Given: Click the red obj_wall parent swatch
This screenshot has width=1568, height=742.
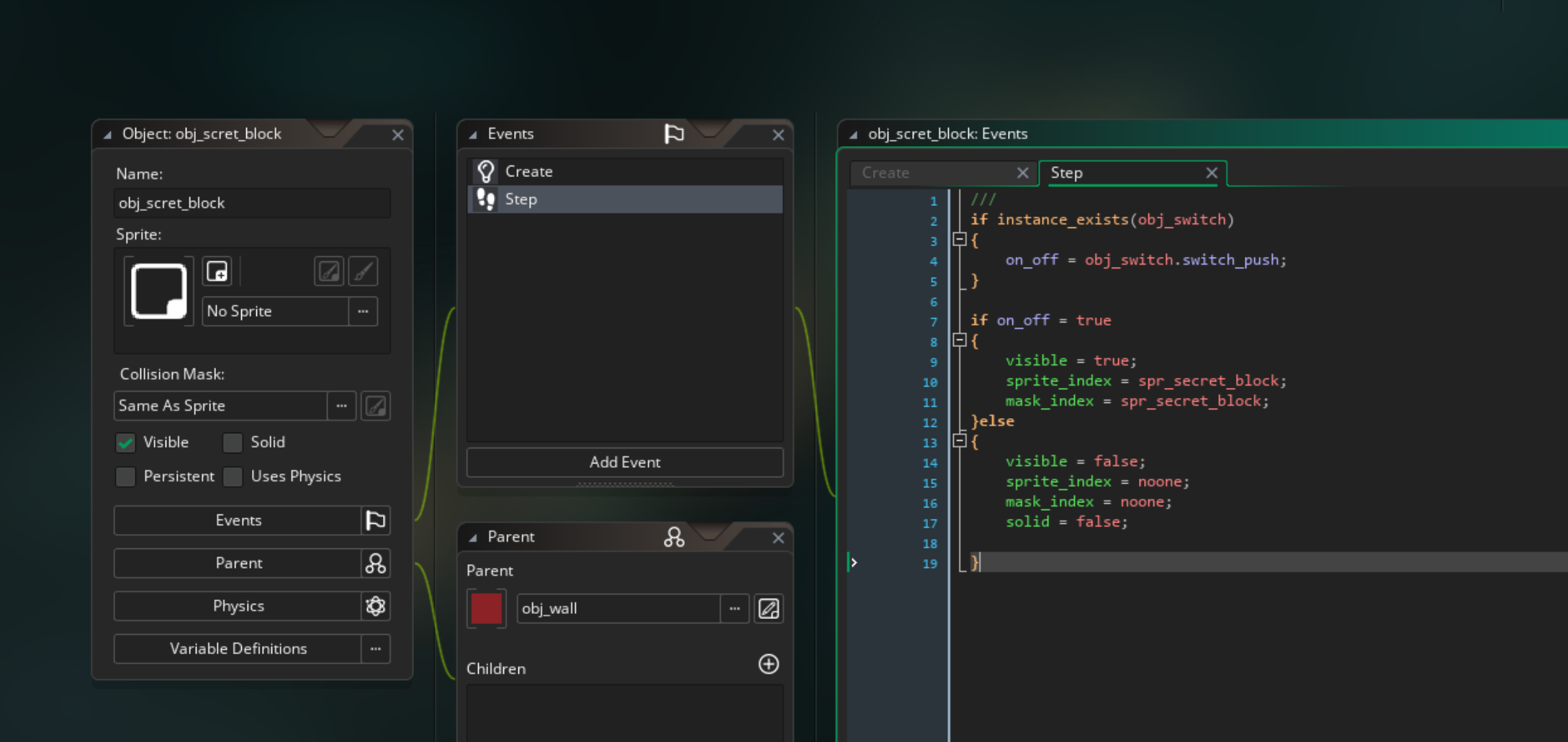Looking at the screenshot, I should (x=487, y=608).
